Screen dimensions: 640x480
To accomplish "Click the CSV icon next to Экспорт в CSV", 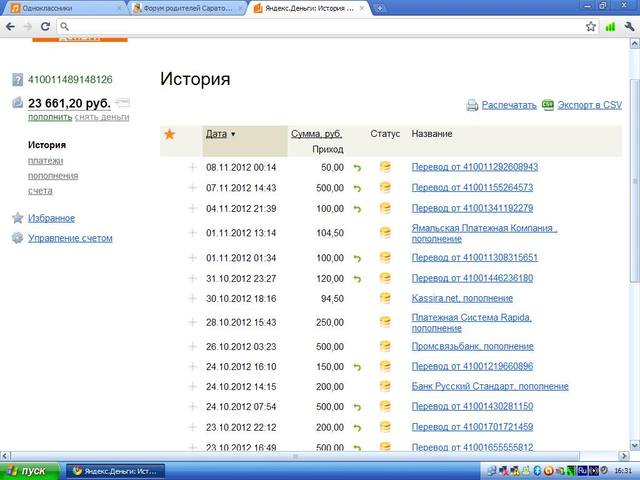I will tap(547, 105).
